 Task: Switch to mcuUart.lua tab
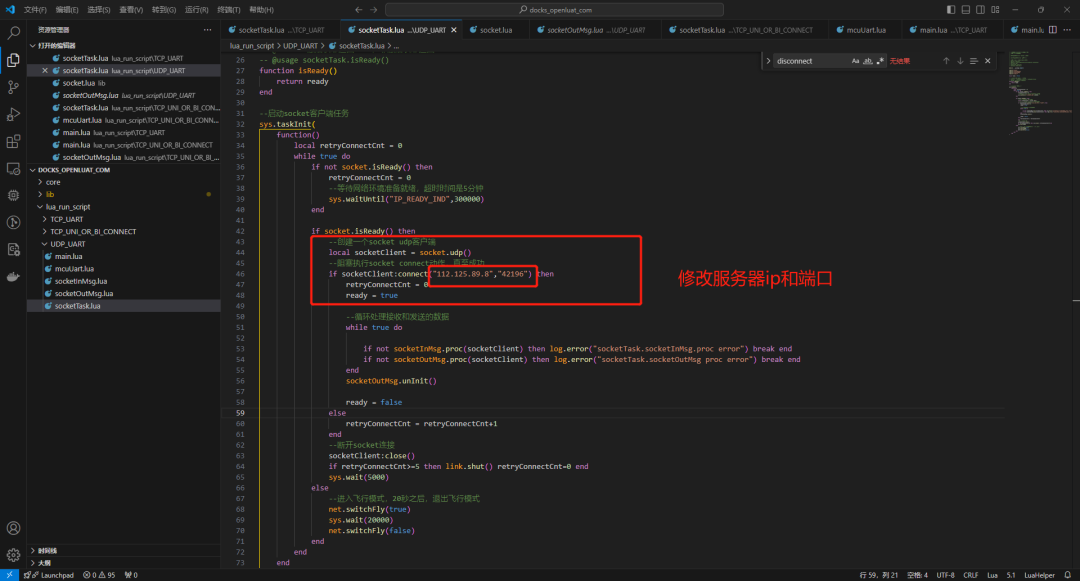click(866, 30)
